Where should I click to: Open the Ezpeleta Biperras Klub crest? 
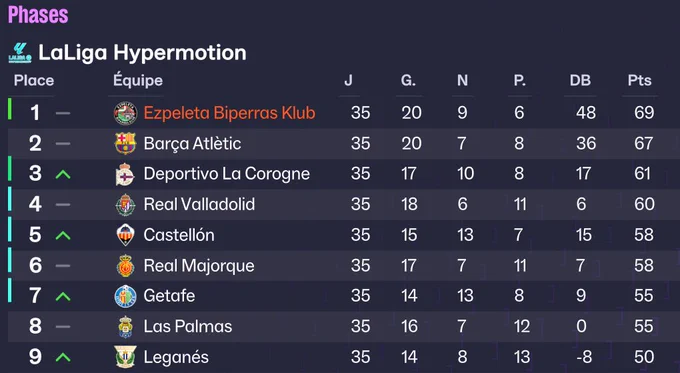coord(125,113)
